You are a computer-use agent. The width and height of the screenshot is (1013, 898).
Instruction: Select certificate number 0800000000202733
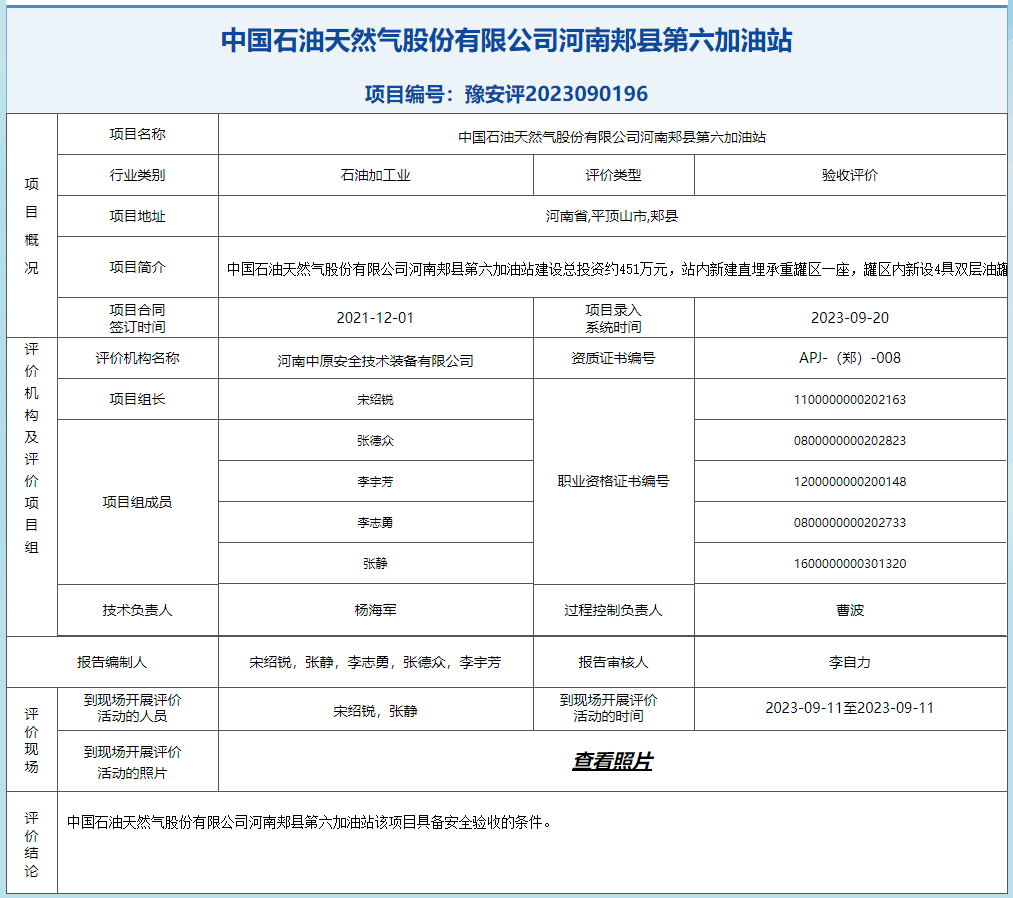[x=850, y=523]
